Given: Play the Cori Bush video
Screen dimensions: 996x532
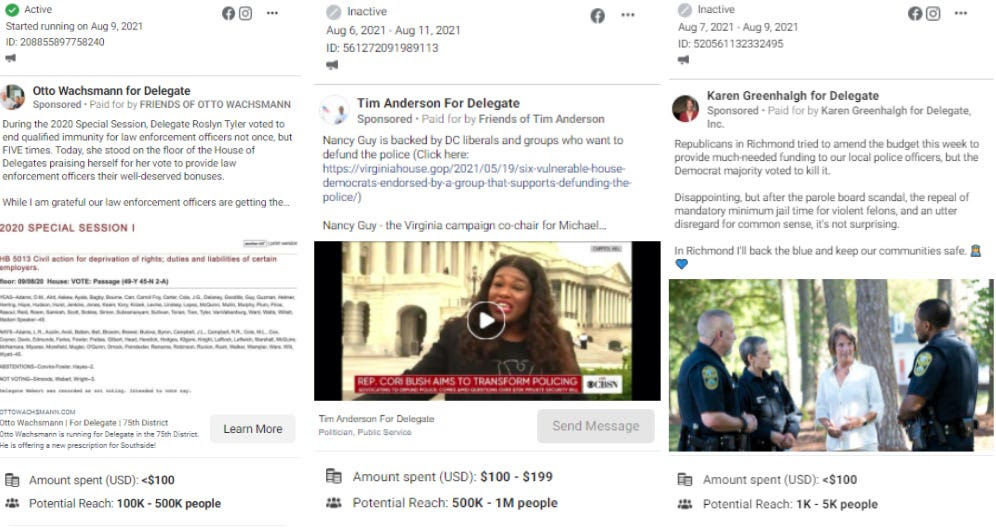Looking at the screenshot, I should [x=486, y=321].
